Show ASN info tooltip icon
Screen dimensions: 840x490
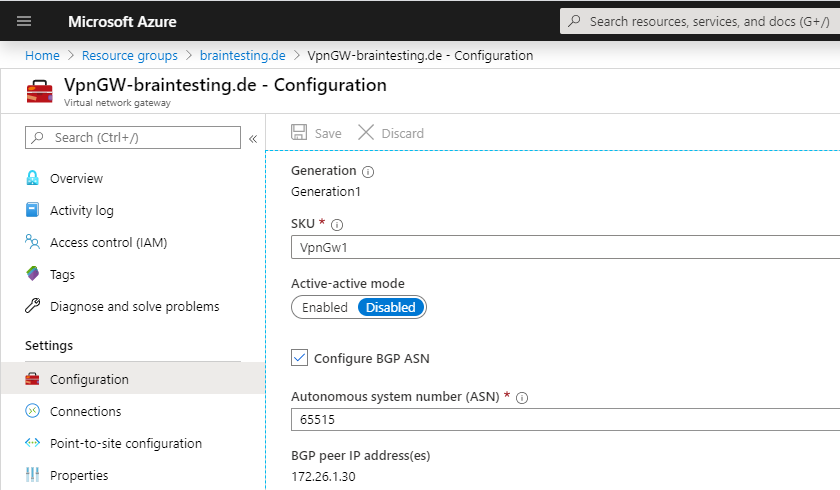point(522,398)
